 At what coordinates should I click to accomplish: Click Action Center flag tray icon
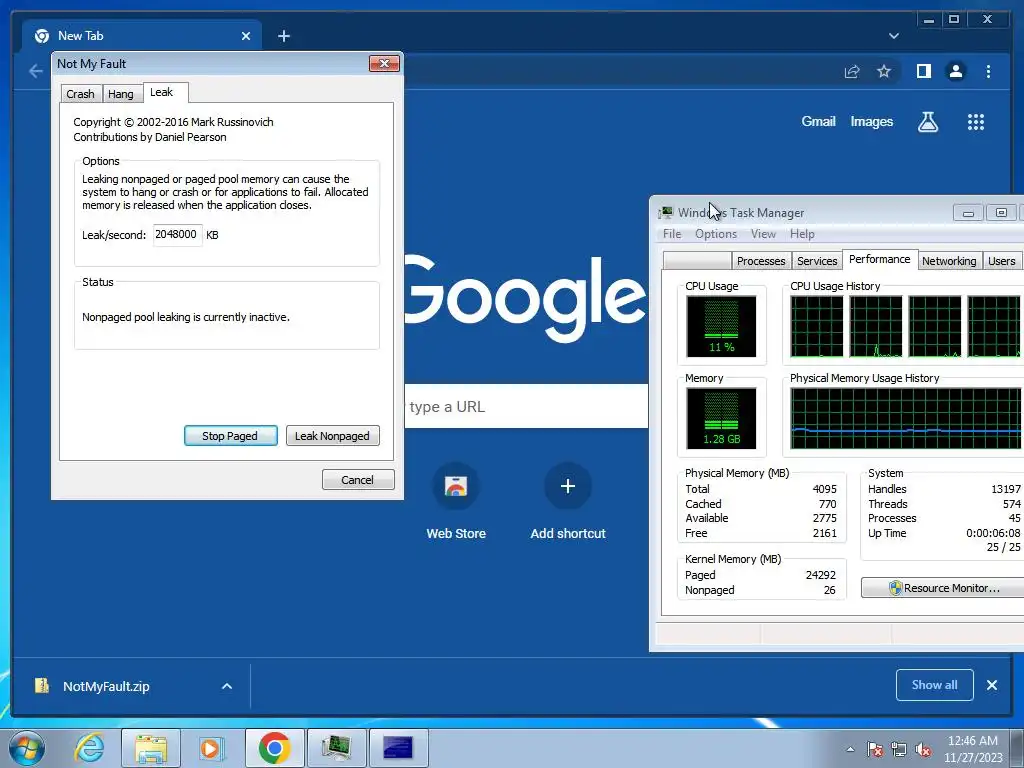point(874,749)
